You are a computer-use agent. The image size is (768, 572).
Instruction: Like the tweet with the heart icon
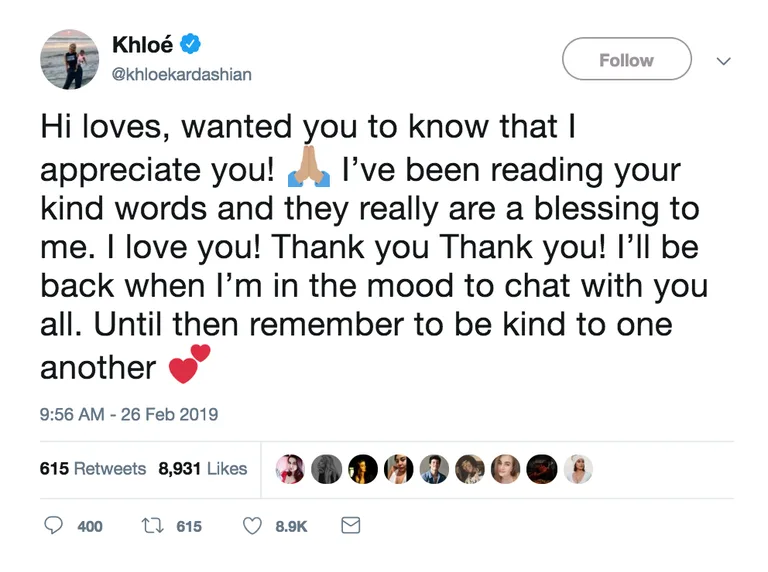(x=252, y=526)
